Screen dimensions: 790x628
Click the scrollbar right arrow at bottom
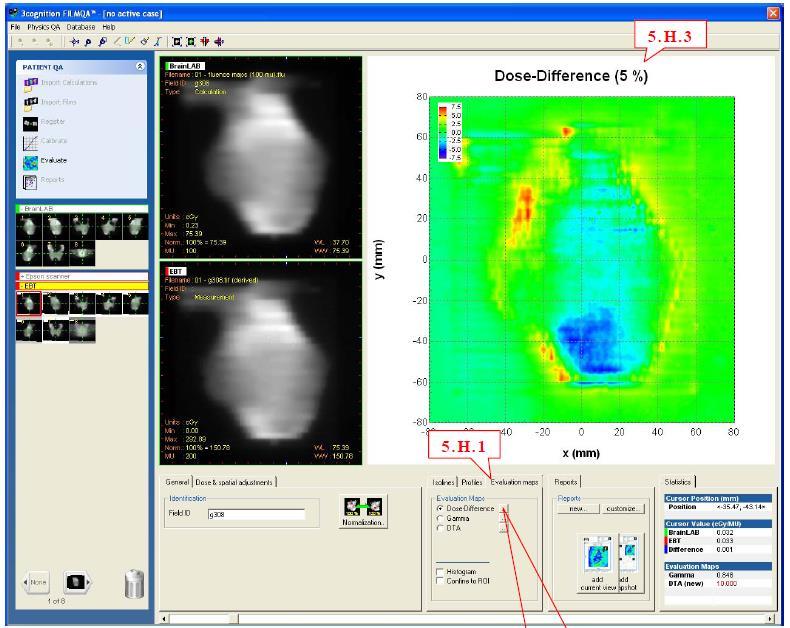[x=770, y=618]
